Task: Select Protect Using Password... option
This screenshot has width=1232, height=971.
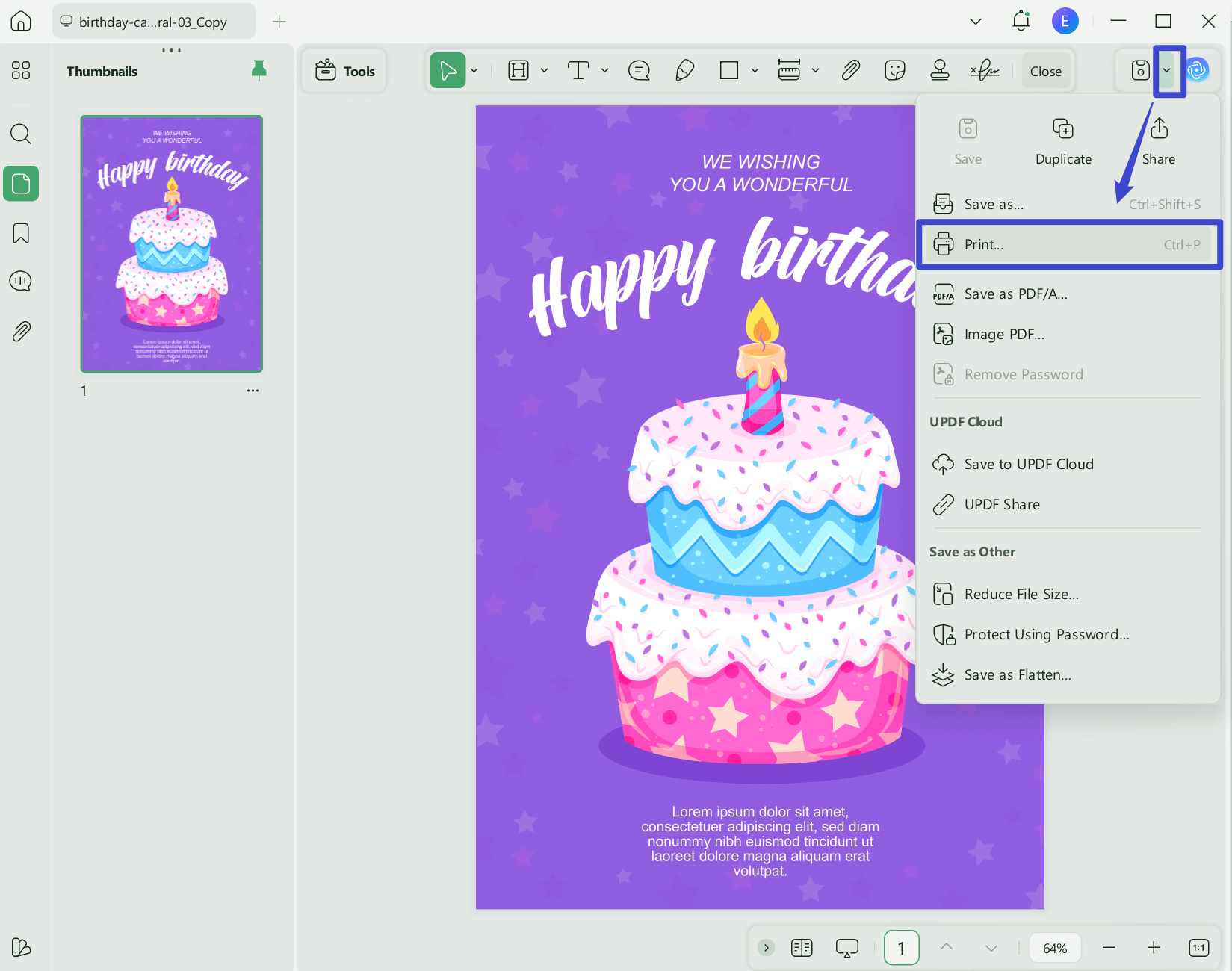Action: point(1067,634)
